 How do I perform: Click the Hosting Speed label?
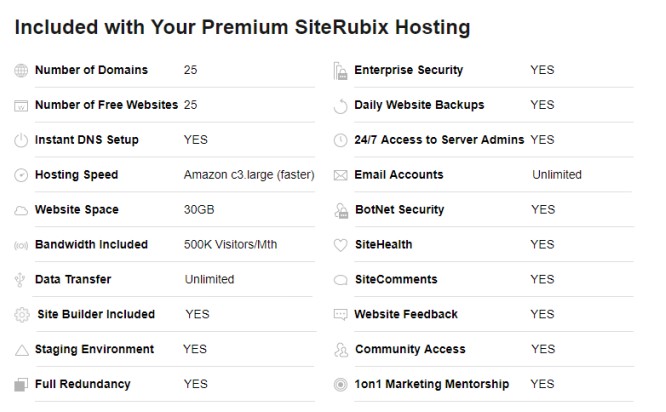point(76,175)
